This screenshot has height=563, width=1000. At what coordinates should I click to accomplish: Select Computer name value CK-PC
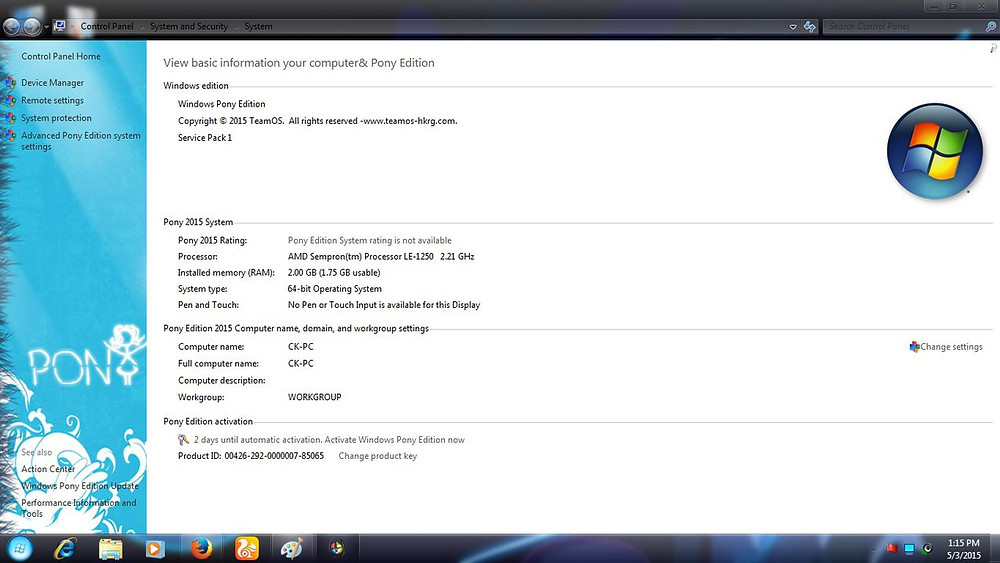click(300, 347)
